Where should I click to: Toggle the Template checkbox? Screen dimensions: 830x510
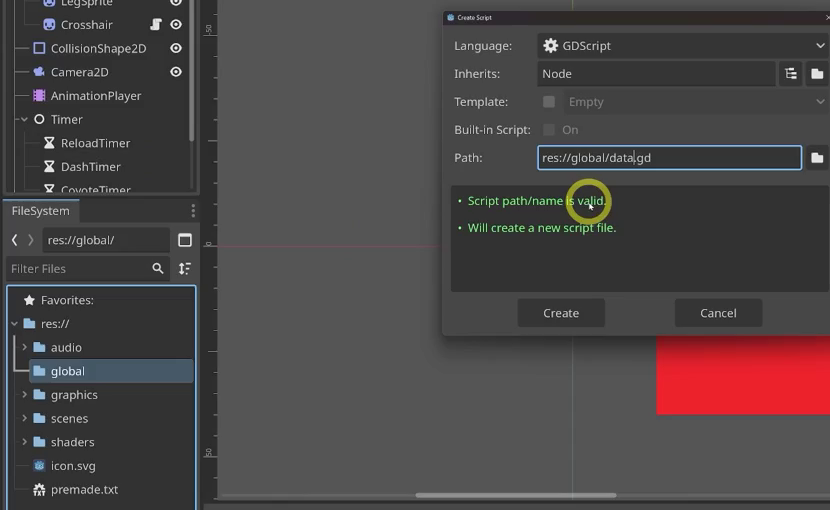[x=549, y=102]
